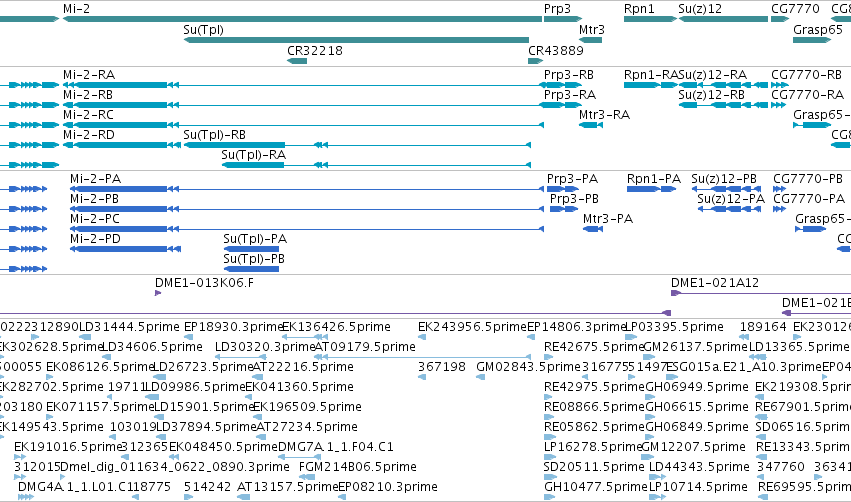Click the CG7770-RB transcript label
Image resolution: width=851 pixels, height=502 pixels.
[806, 75]
